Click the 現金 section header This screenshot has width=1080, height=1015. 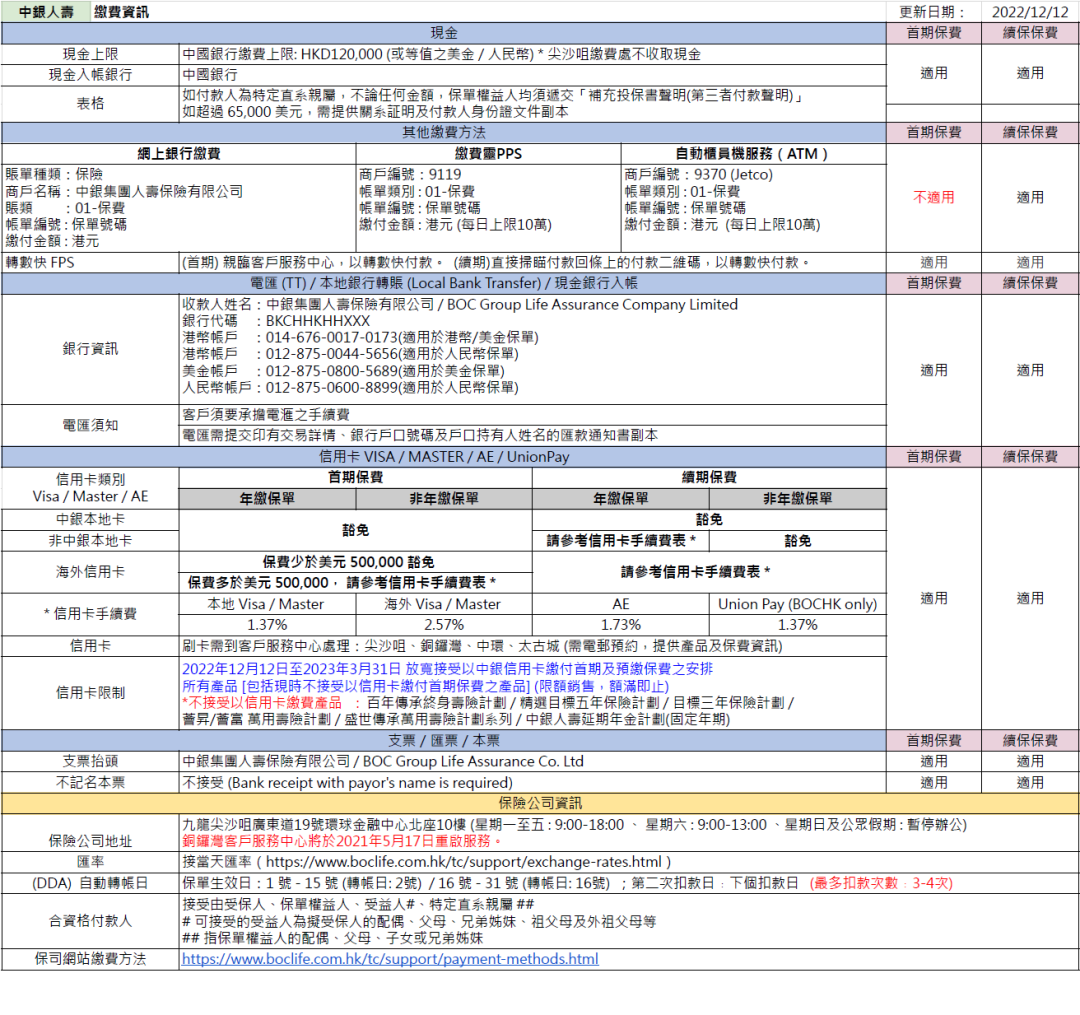[444, 33]
